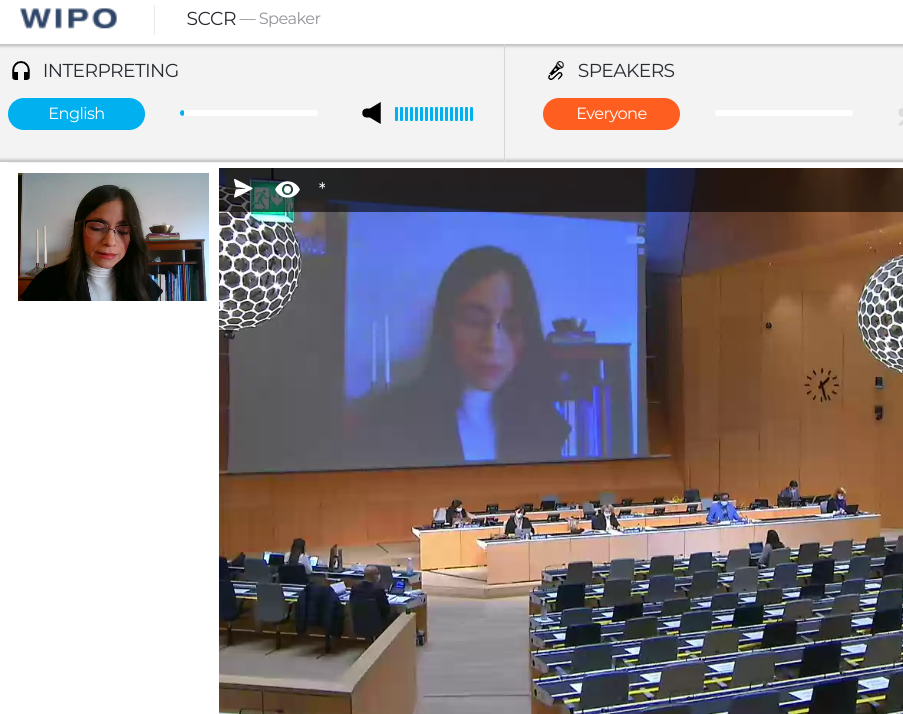This screenshot has width=903, height=714.
Task: Select the Everyone speakers button
Action: (611, 113)
